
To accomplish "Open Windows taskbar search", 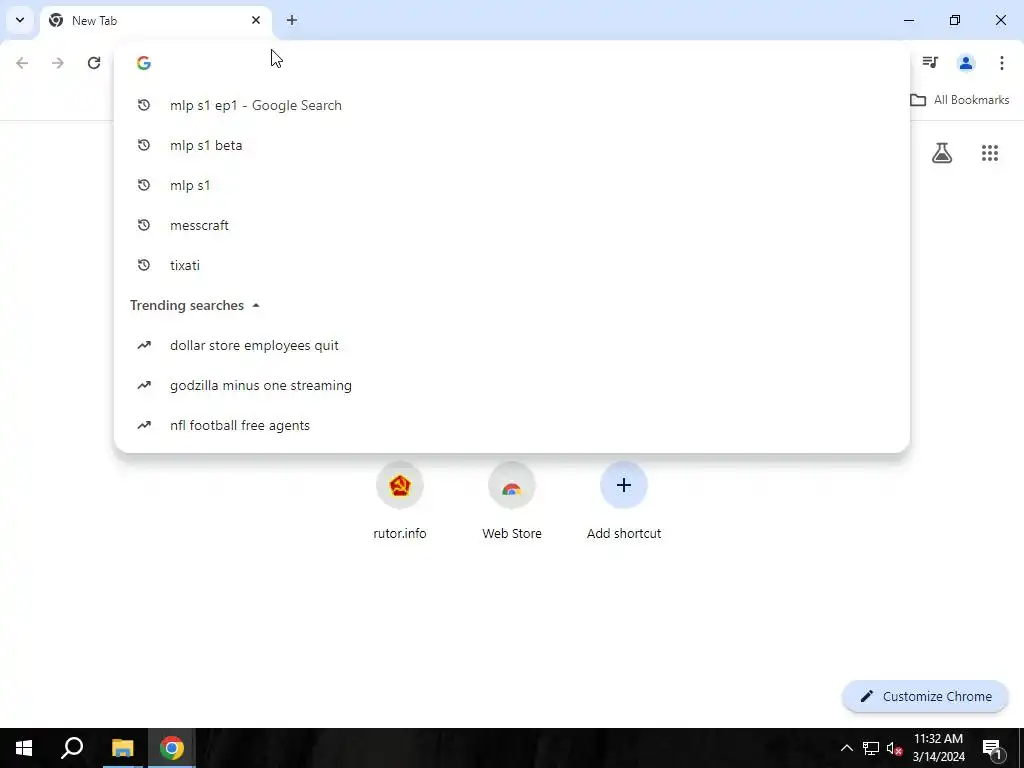I will 72,748.
